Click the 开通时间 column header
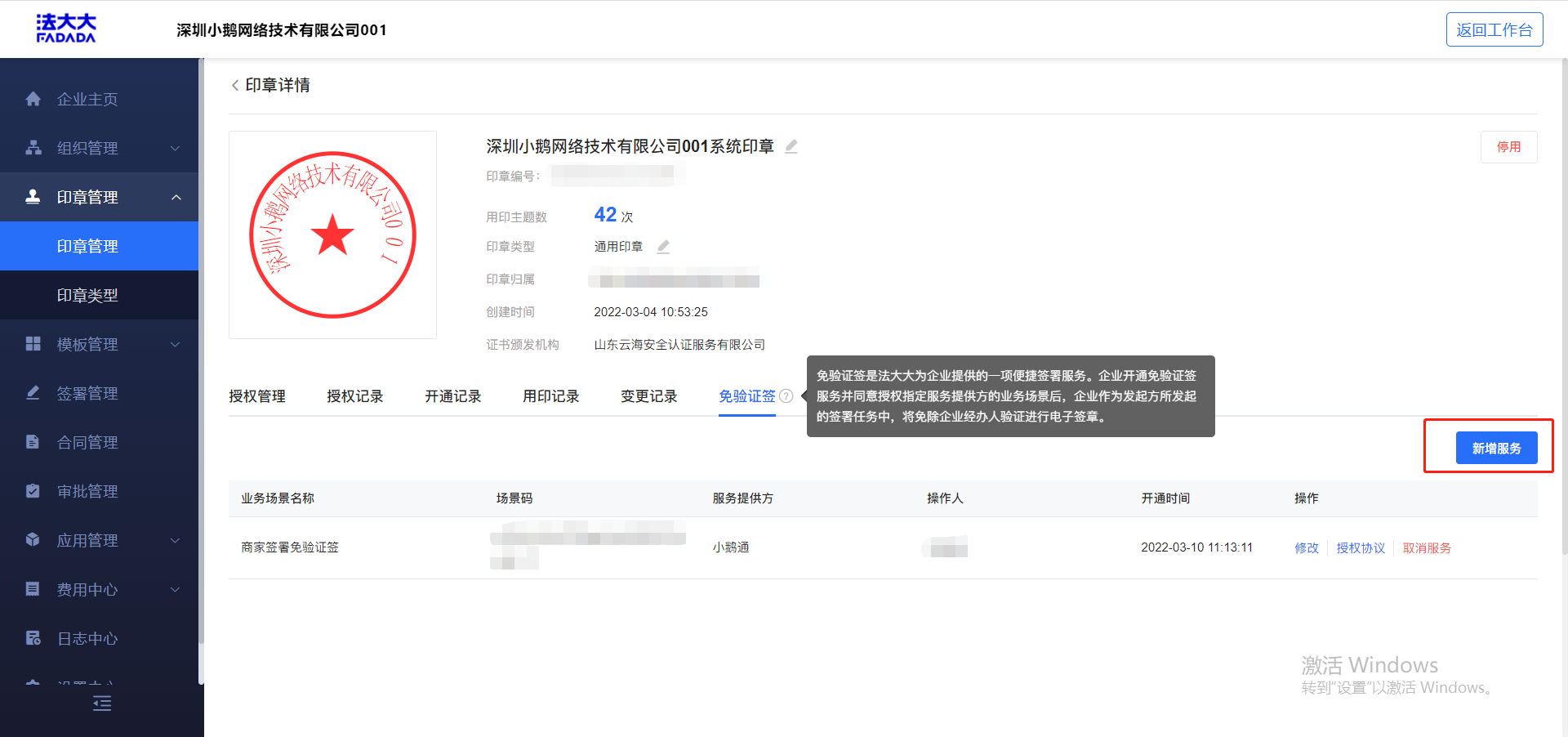This screenshot has height=737, width=1568. [x=1165, y=498]
